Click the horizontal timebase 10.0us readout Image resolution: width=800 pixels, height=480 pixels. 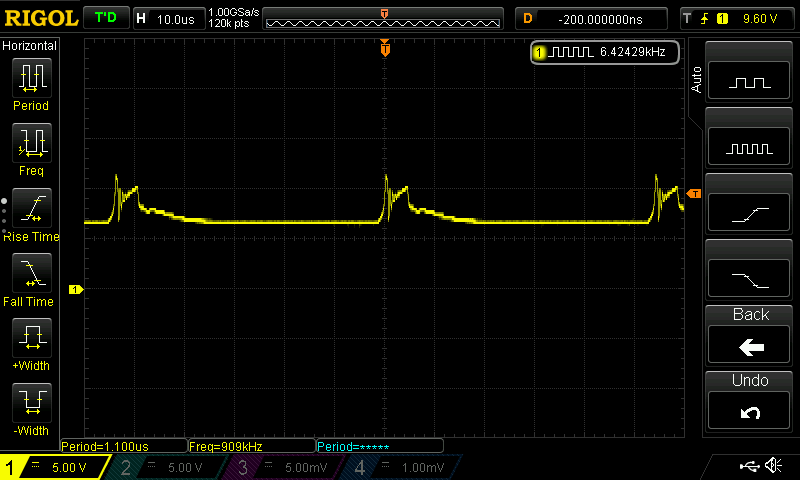169,19
